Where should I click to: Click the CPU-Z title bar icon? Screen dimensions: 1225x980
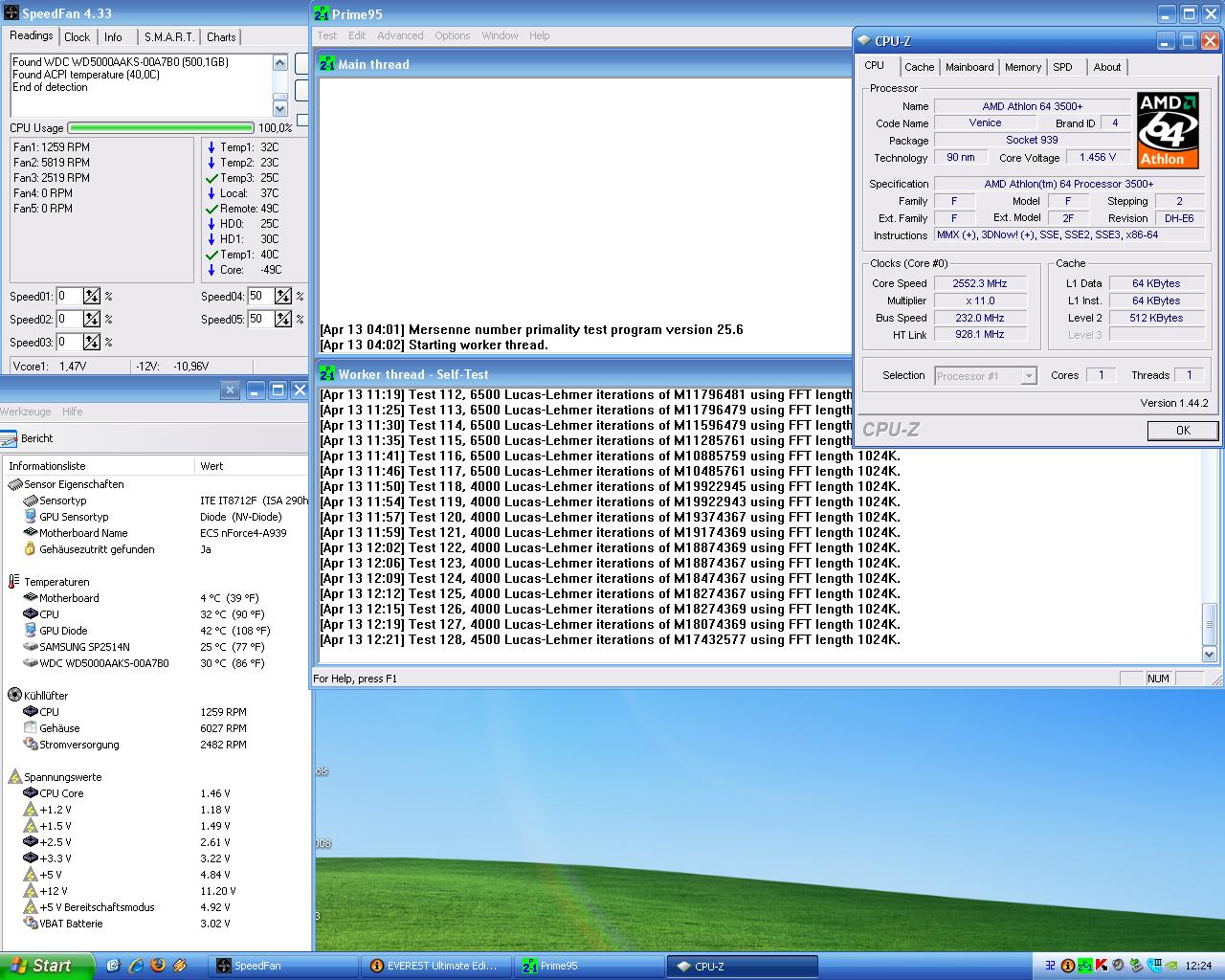[864, 40]
